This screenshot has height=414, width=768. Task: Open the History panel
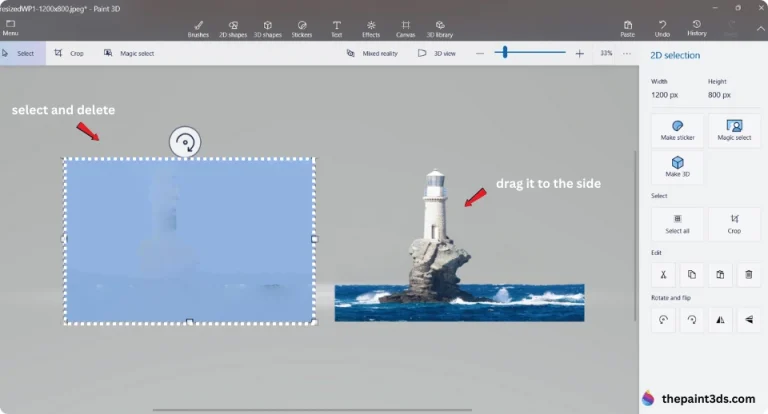click(696, 28)
